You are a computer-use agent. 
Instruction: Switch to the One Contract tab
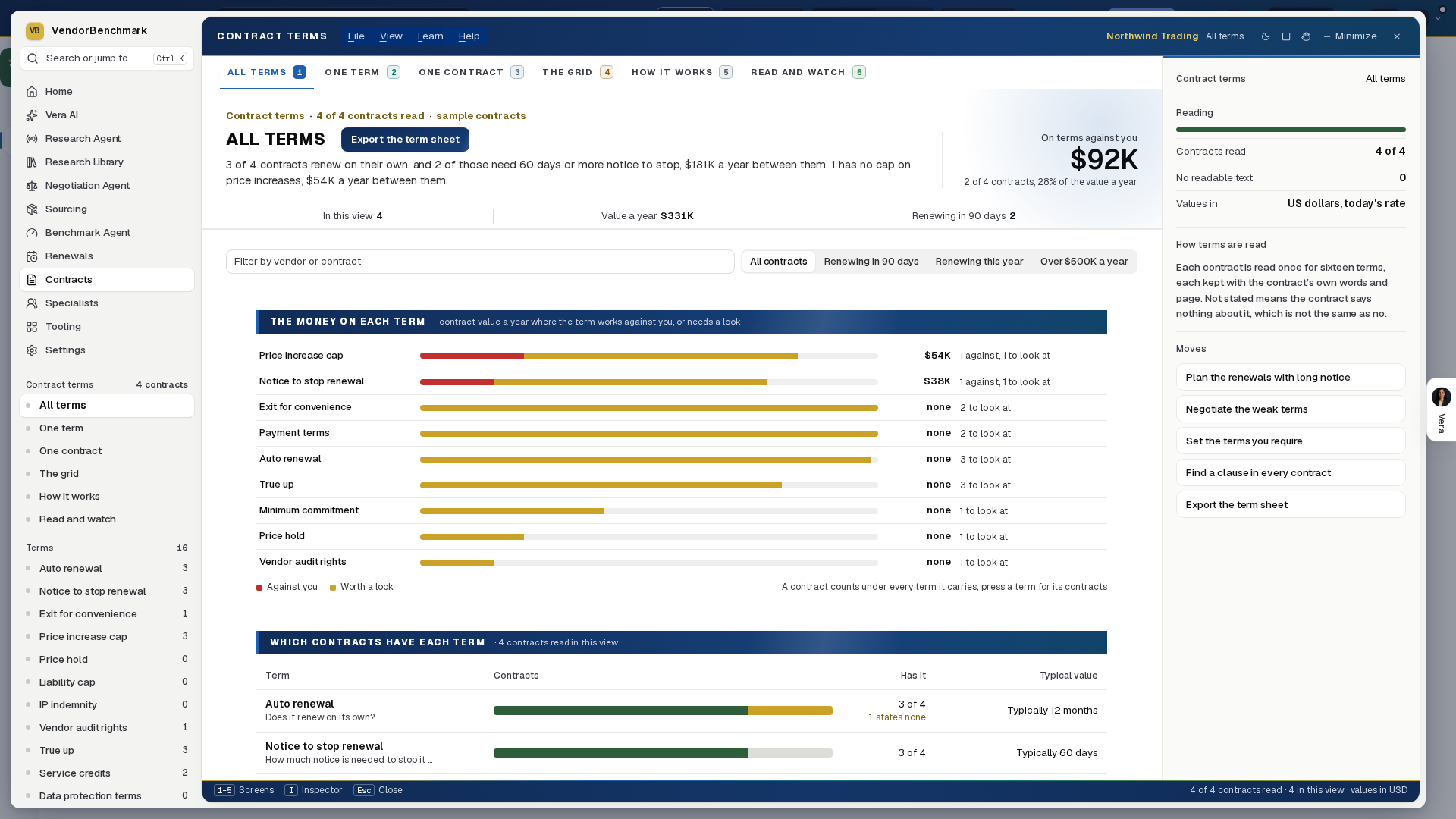coord(471,72)
